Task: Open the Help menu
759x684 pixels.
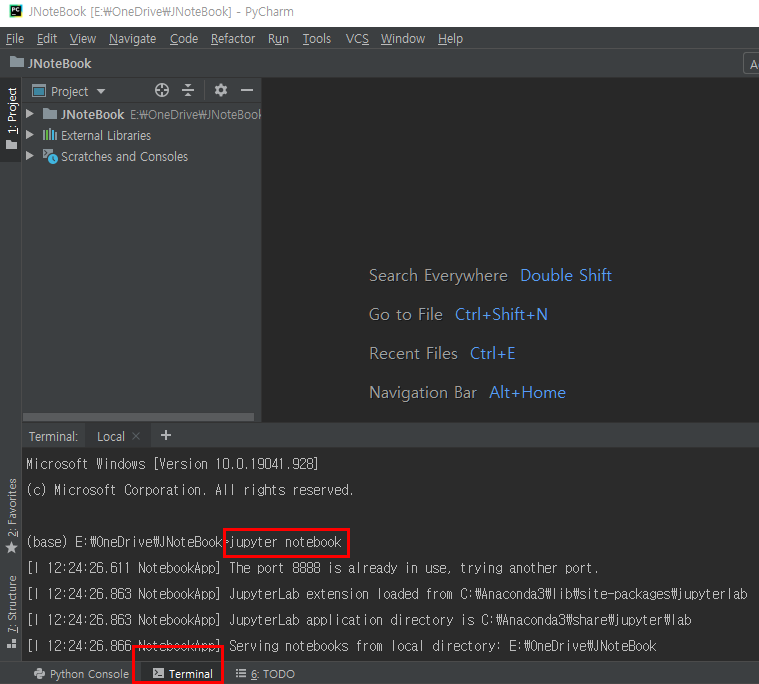Action: [451, 39]
